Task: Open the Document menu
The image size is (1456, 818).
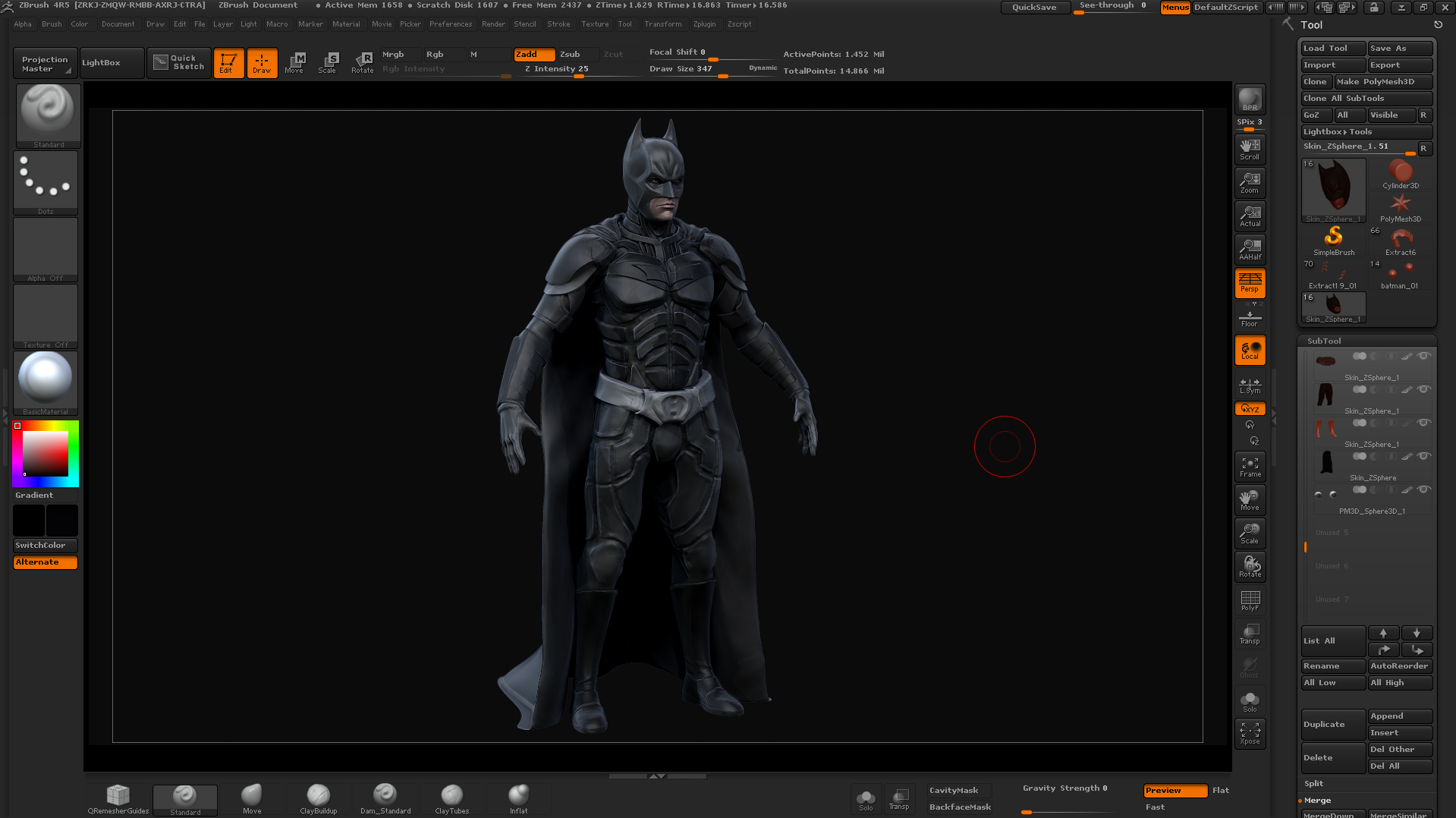Action: pos(118,24)
